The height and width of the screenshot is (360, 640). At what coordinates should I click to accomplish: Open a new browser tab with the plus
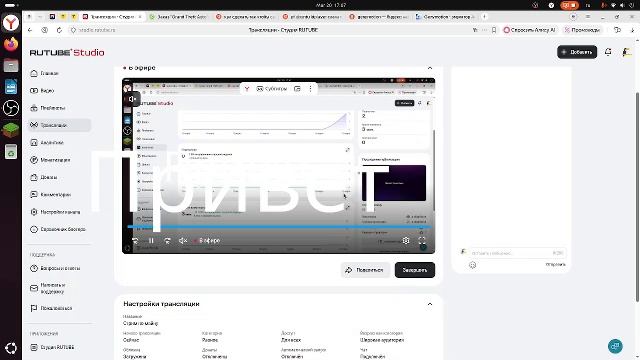484,17
